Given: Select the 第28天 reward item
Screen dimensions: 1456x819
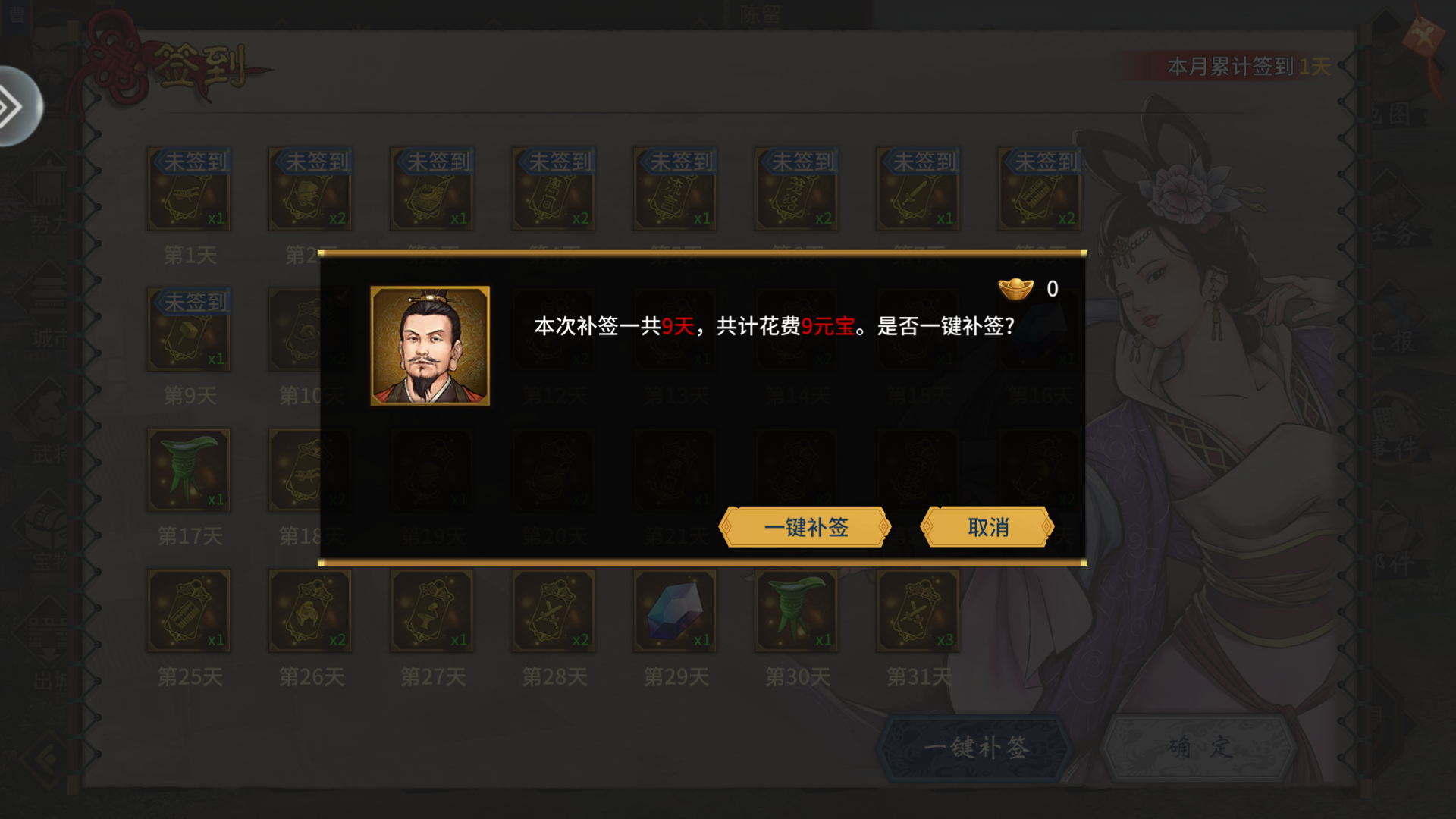Looking at the screenshot, I should pyautogui.click(x=554, y=610).
